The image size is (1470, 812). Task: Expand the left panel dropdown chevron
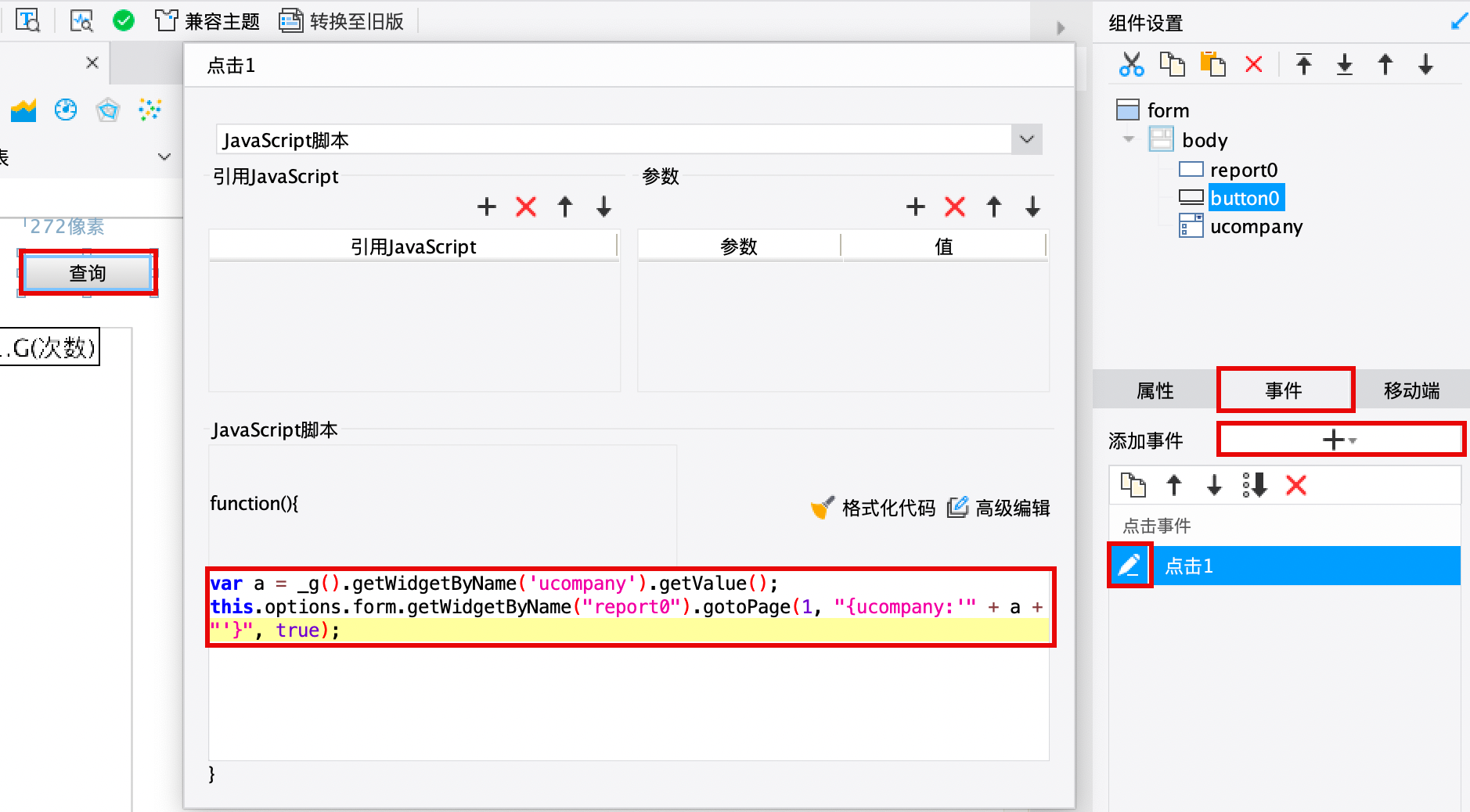point(164,156)
